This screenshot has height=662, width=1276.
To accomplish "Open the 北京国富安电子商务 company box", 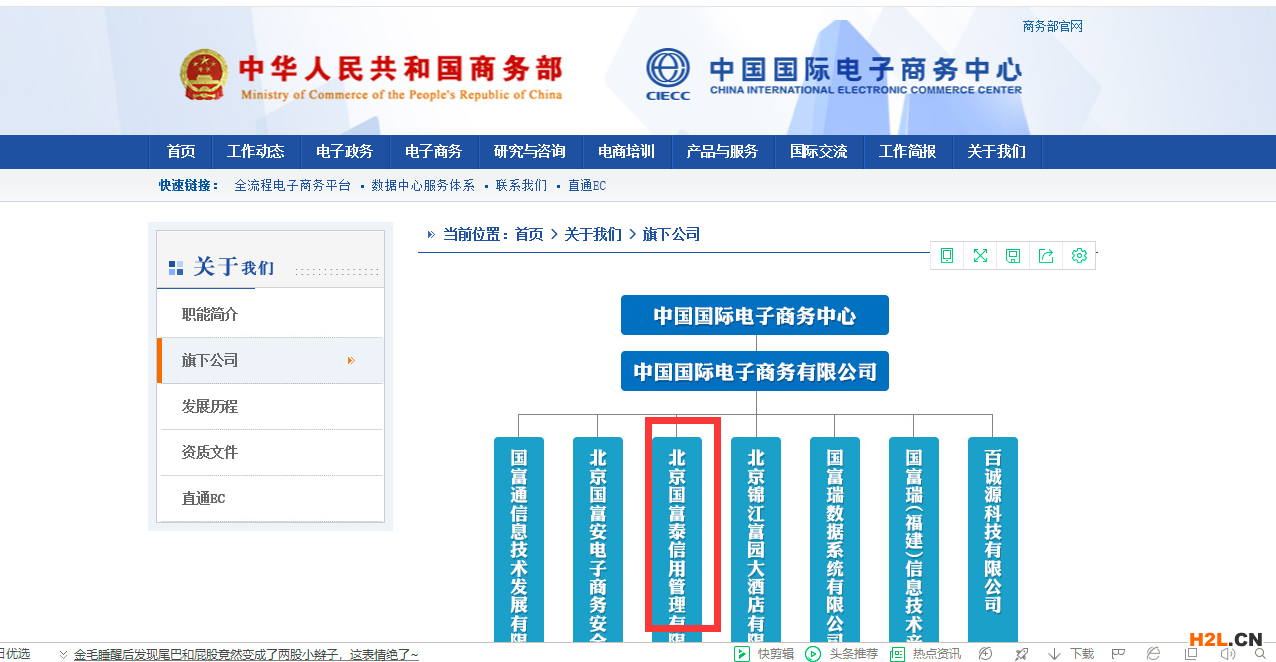I will click(x=598, y=540).
